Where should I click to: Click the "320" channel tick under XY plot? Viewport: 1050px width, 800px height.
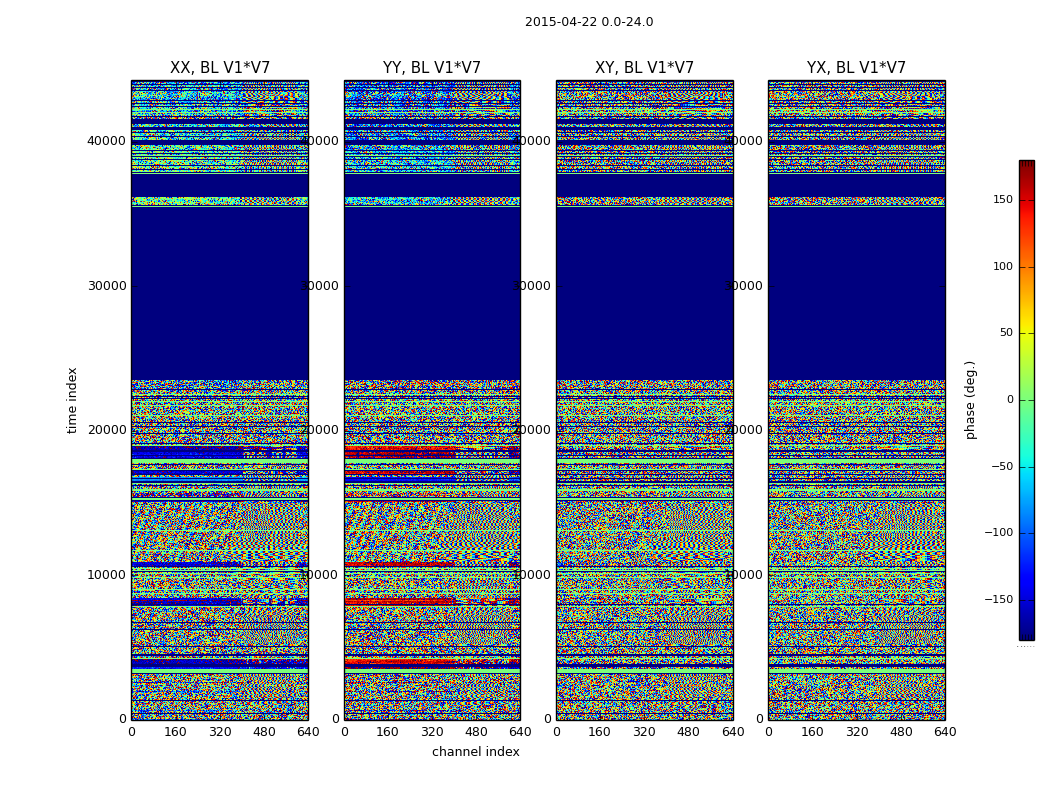click(x=644, y=732)
